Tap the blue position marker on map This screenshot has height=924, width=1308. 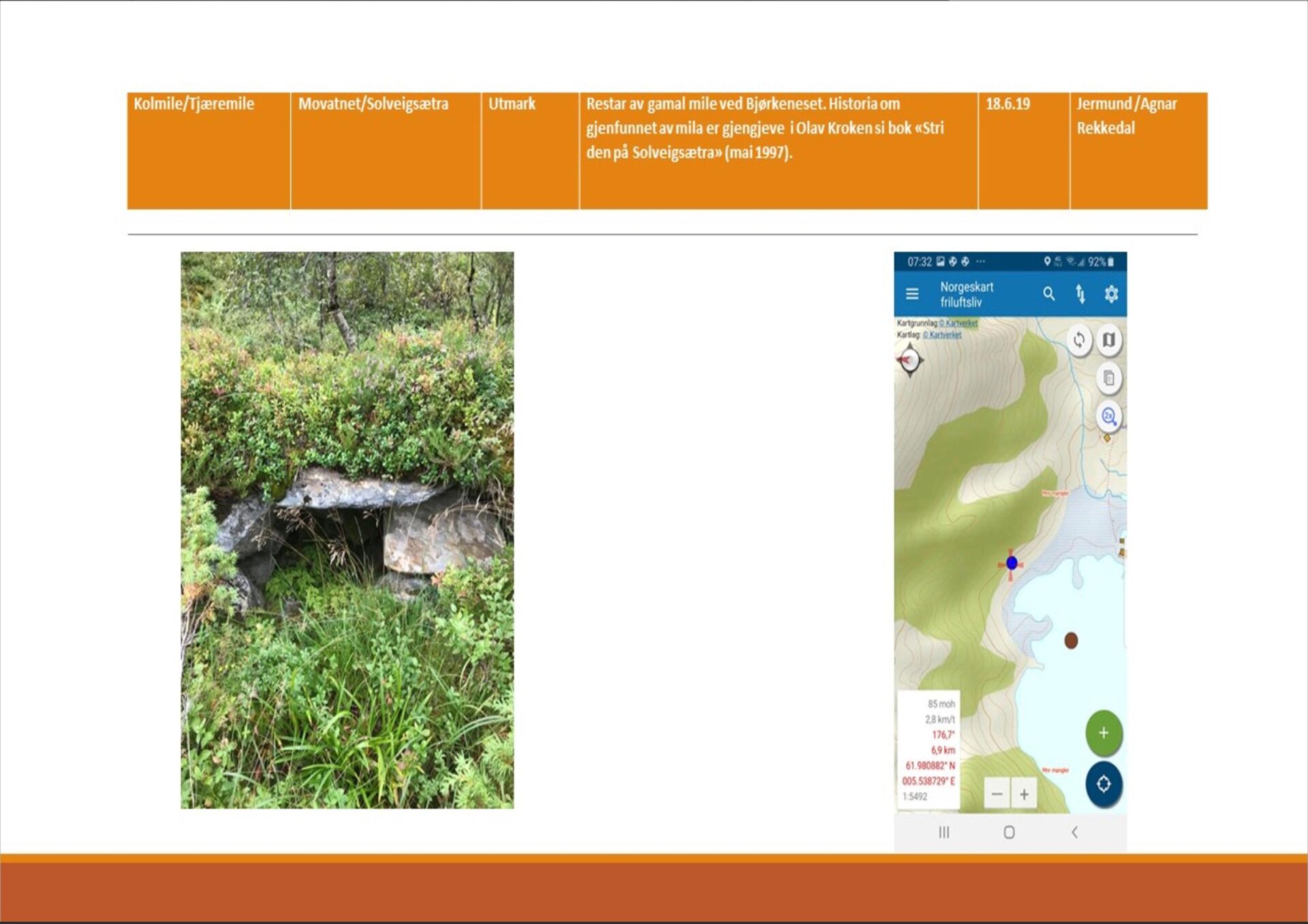(1012, 563)
